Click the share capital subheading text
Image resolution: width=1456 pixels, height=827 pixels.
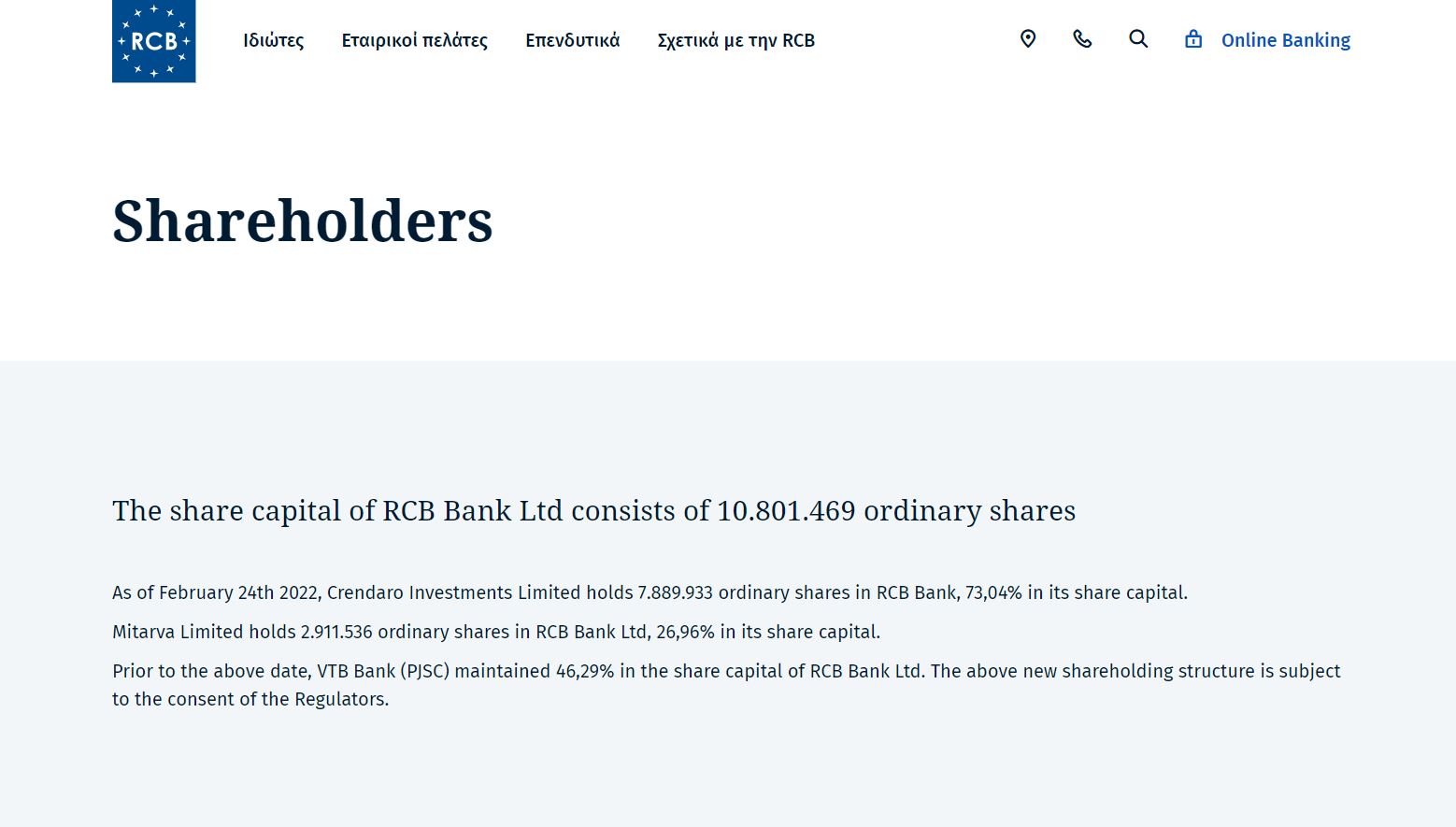[x=594, y=511]
